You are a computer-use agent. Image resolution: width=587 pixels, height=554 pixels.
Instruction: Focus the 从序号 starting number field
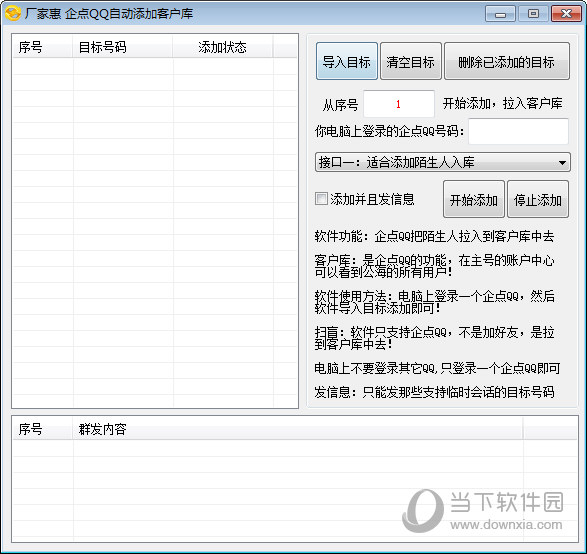click(399, 104)
